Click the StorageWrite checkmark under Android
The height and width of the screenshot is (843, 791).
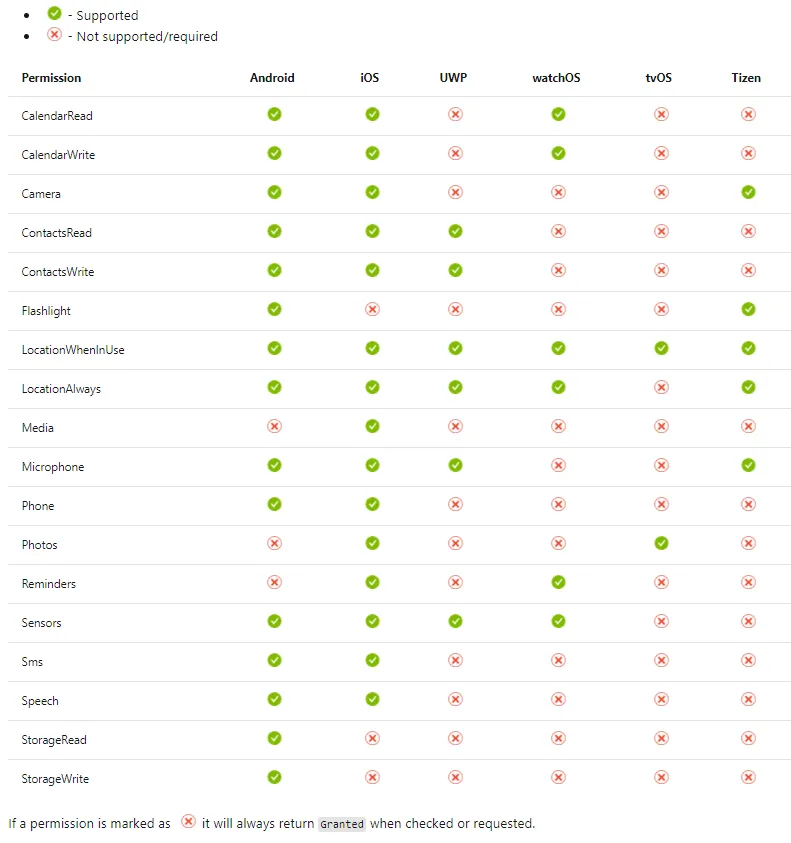click(x=274, y=777)
